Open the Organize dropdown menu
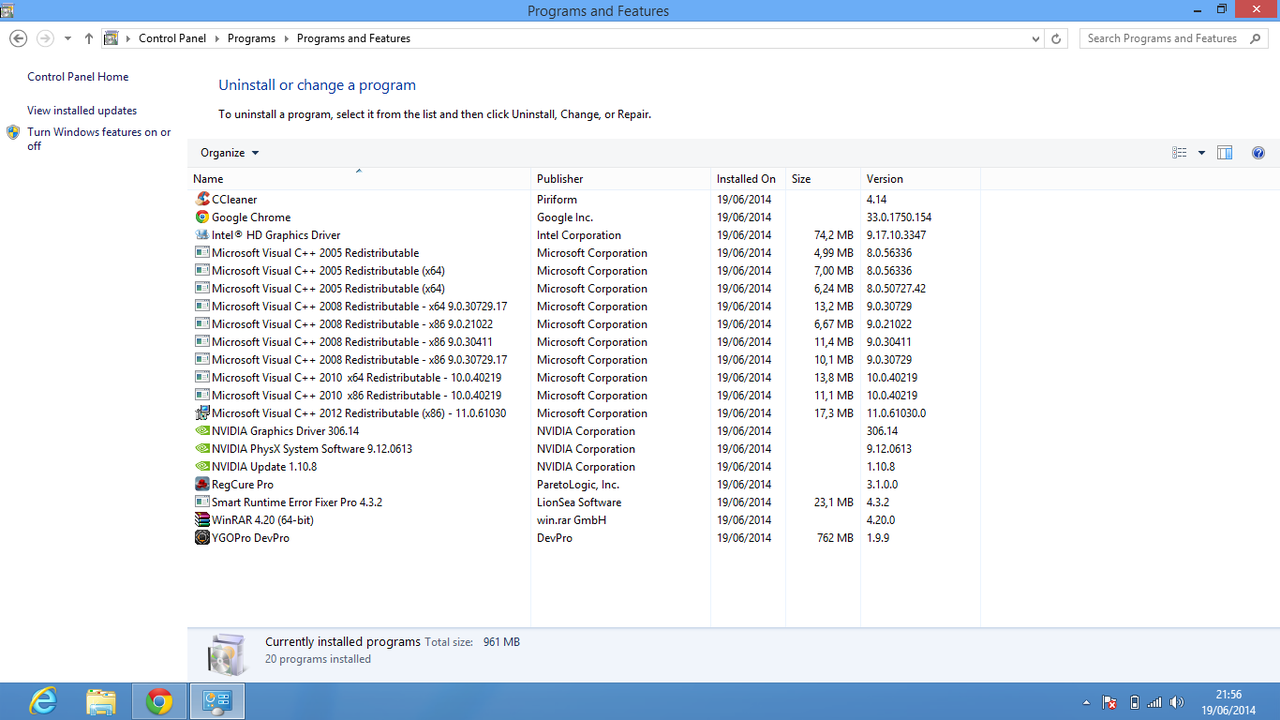This screenshot has width=1280, height=720. [229, 153]
